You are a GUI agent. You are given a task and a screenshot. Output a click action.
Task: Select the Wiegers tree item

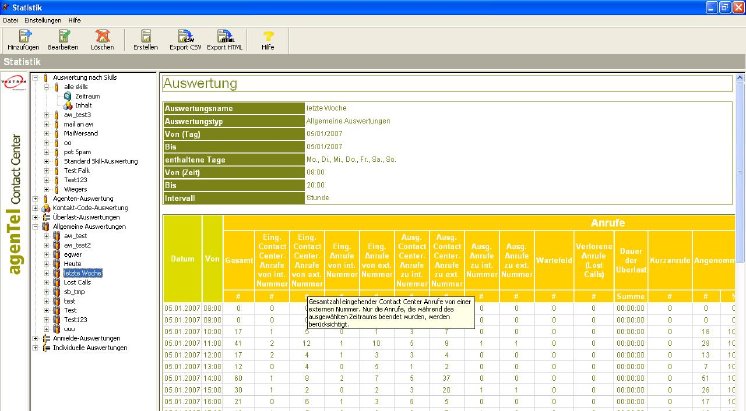click(75, 189)
